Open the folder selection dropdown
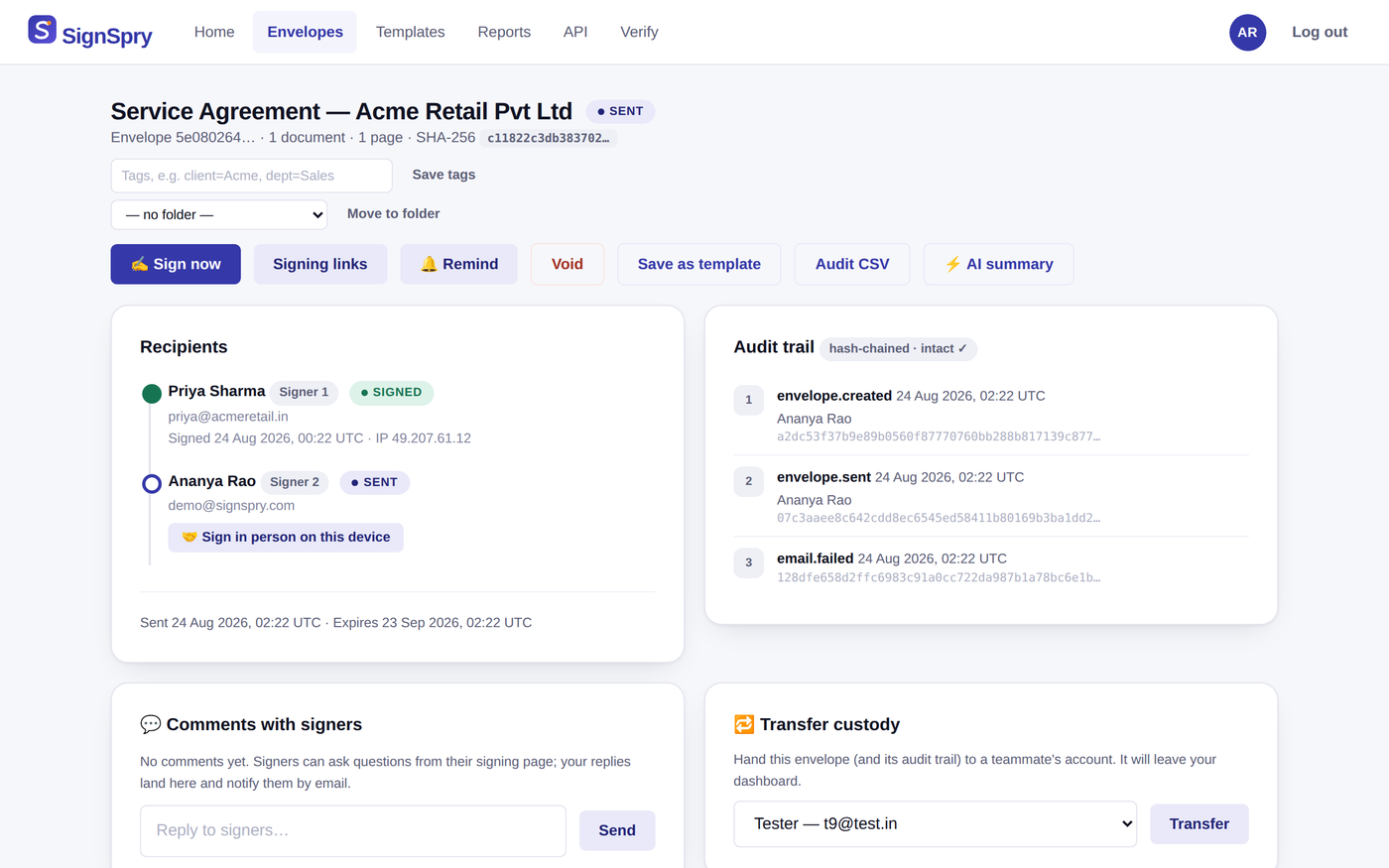Image resolution: width=1389 pixels, height=868 pixels. click(x=219, y=214)
